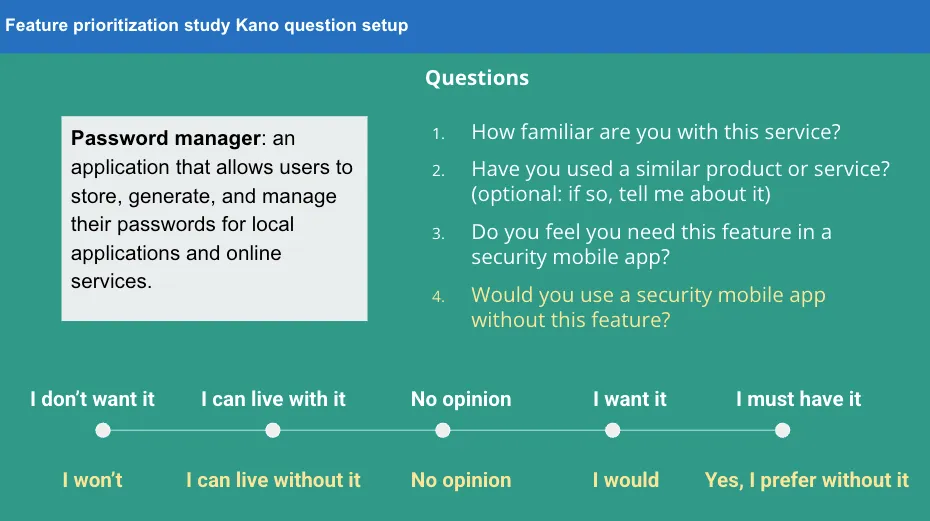Choose the yellow "I can live without it" answer

(x=273, y=480)
